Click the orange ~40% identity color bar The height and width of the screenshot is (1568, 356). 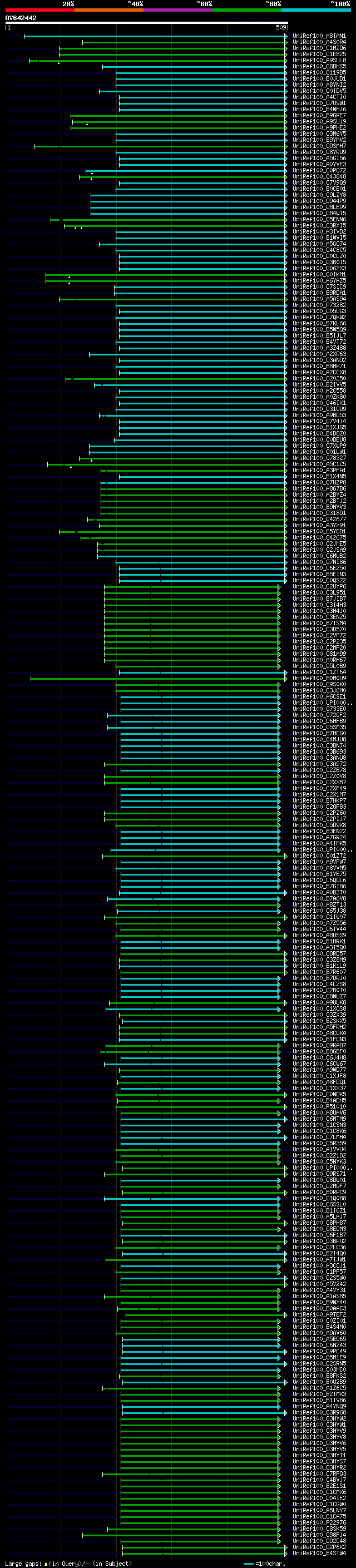[109, 10]
